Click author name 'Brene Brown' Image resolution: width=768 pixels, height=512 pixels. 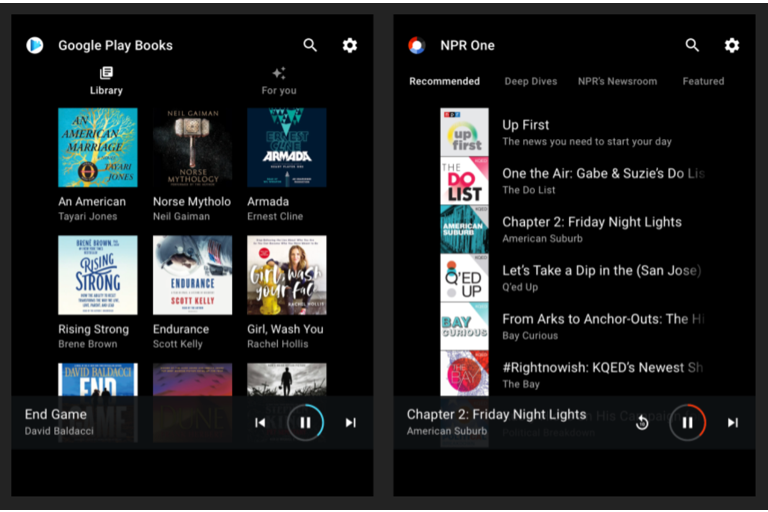[x=88, y=344]
